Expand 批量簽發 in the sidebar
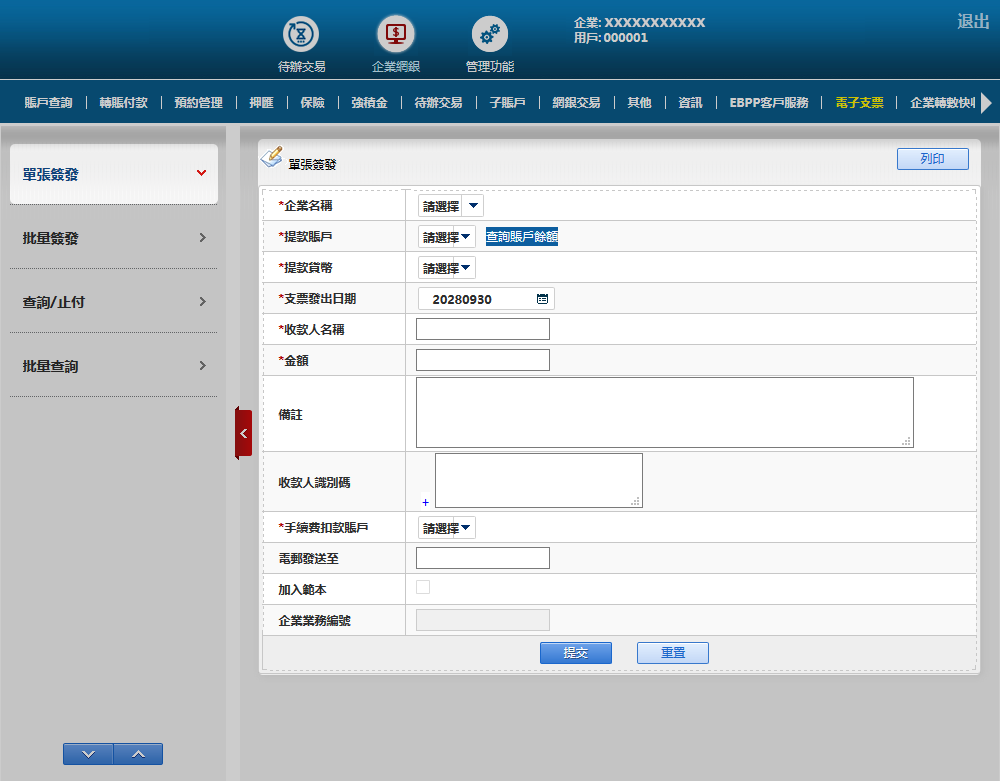The height and width of the screenshot is (781, 1000). pos(113,238)
